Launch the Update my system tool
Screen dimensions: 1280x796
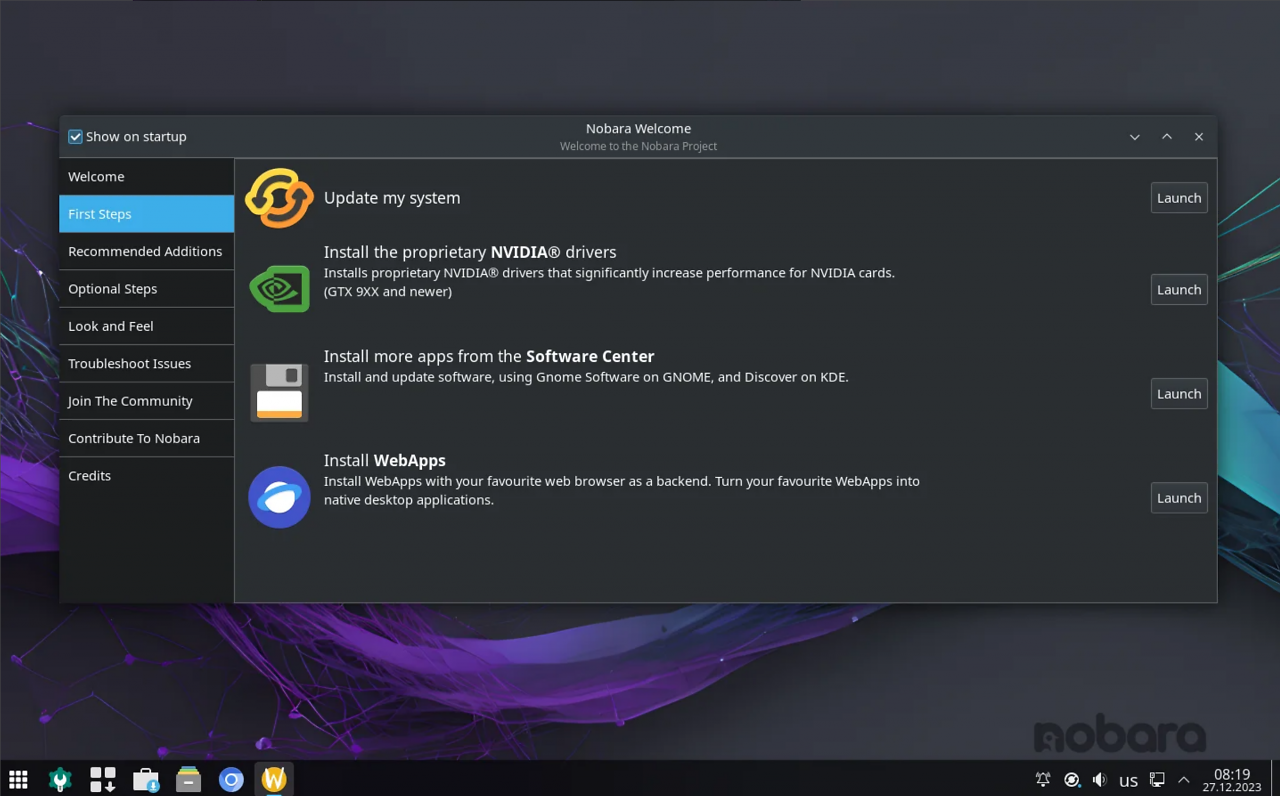[1179, 198]
